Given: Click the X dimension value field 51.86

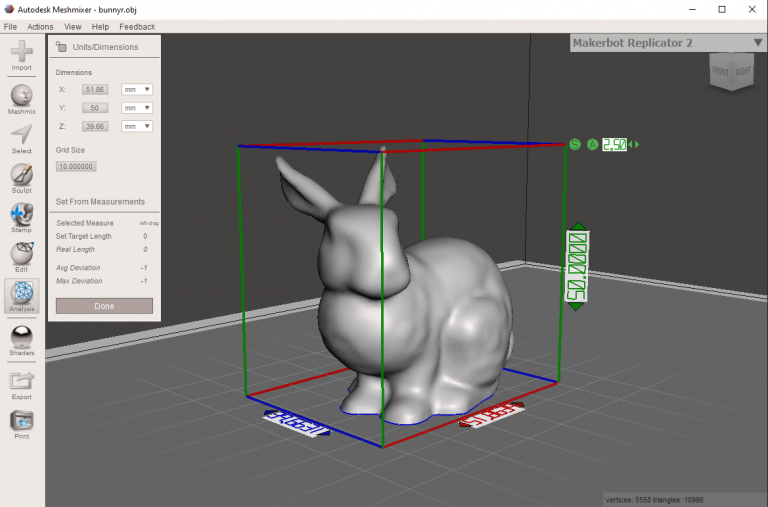Looking at the screenshot, I should tap(95, 90).
